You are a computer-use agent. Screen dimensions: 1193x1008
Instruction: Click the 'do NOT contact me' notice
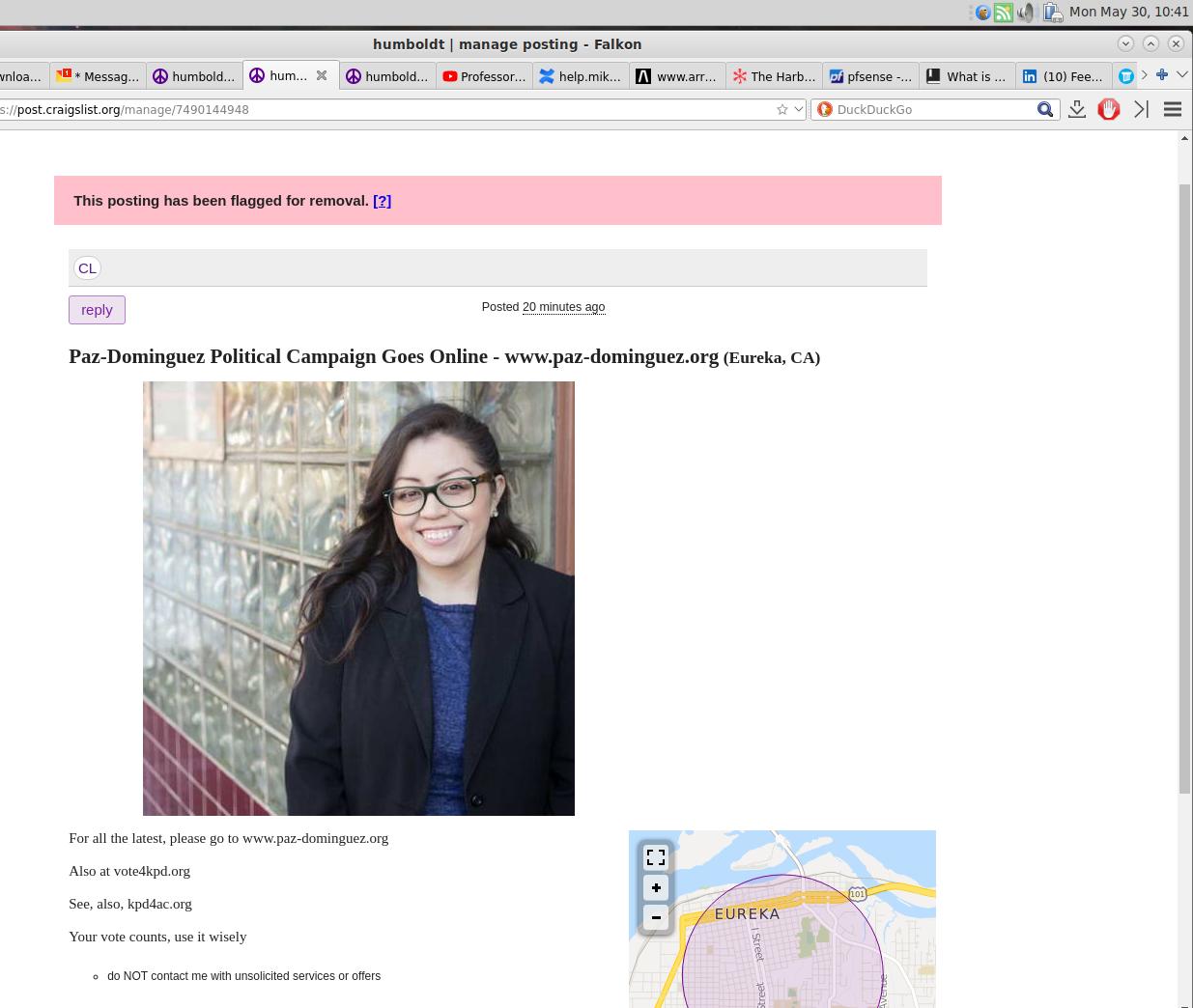point(243,976)
